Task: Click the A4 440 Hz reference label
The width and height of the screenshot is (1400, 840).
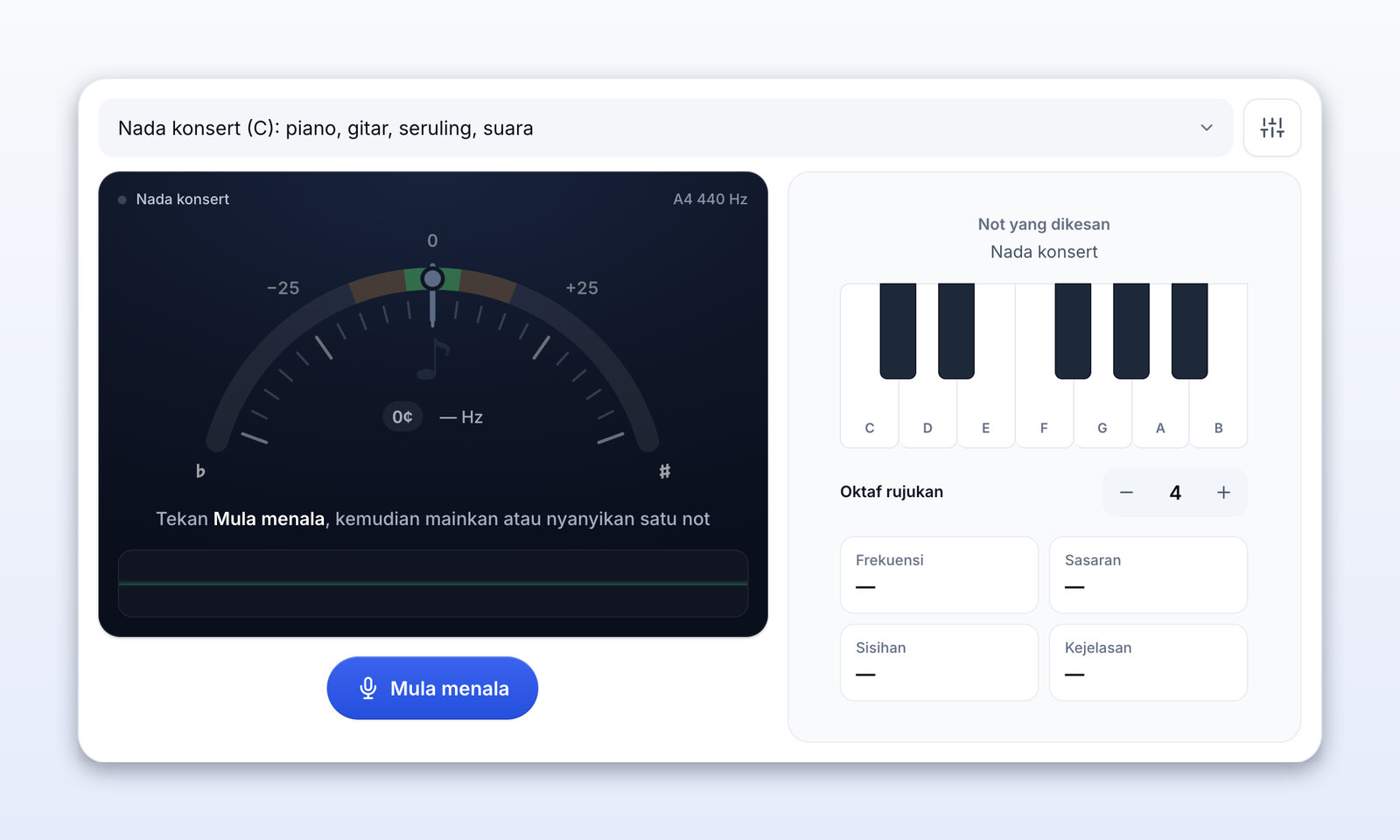Action: click(710, 199)
